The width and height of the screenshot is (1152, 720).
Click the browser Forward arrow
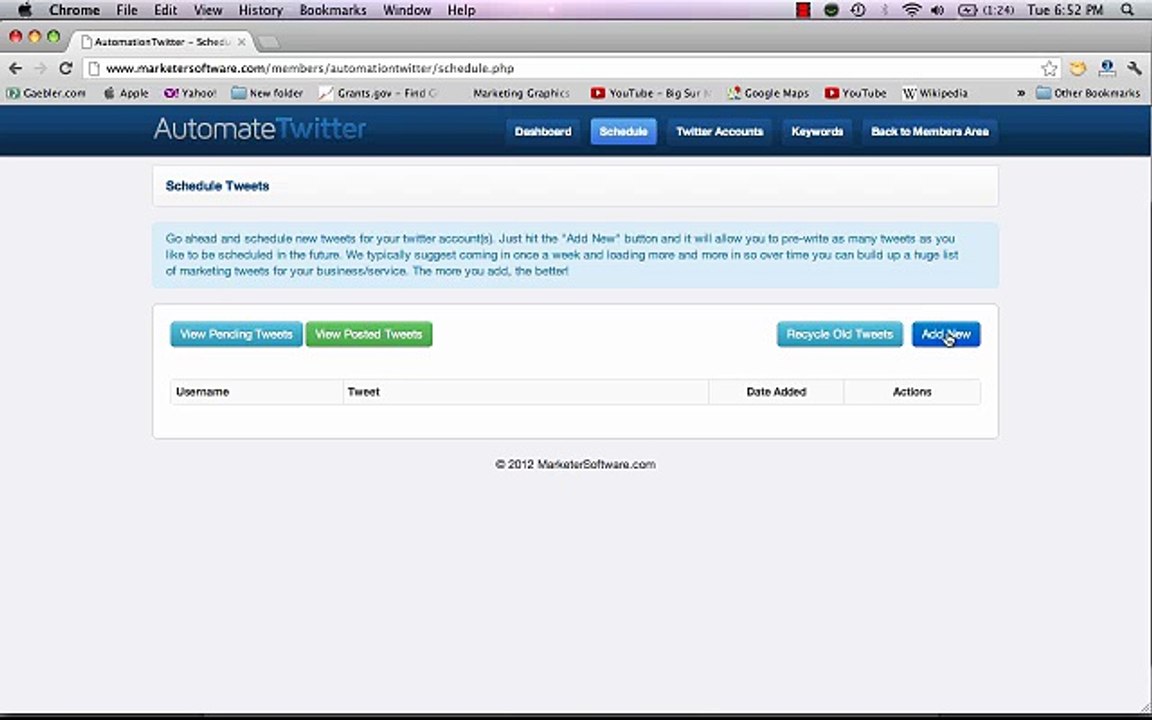[40, 68]
